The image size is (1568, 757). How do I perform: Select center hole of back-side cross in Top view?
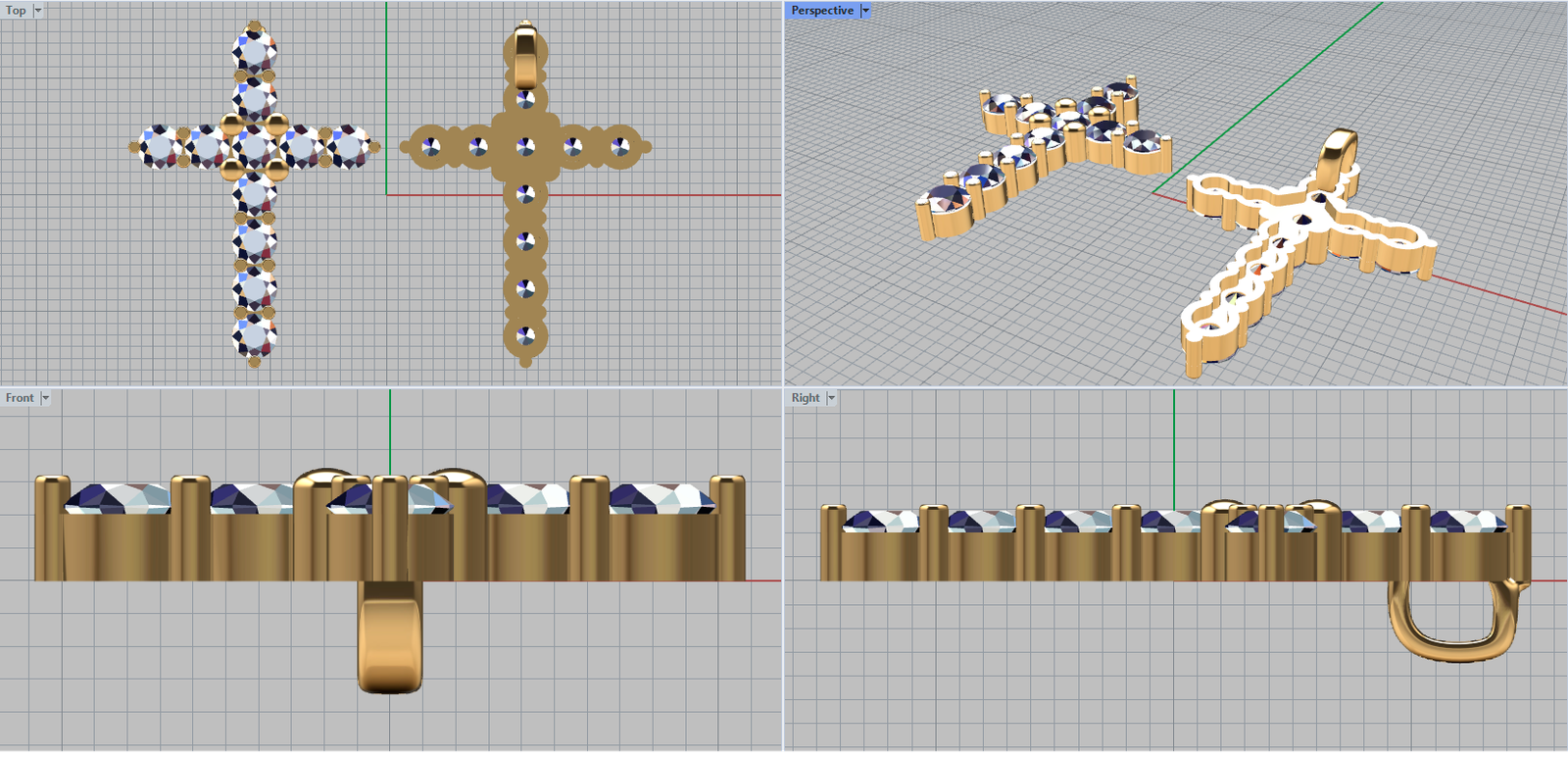tap(525, 147)
